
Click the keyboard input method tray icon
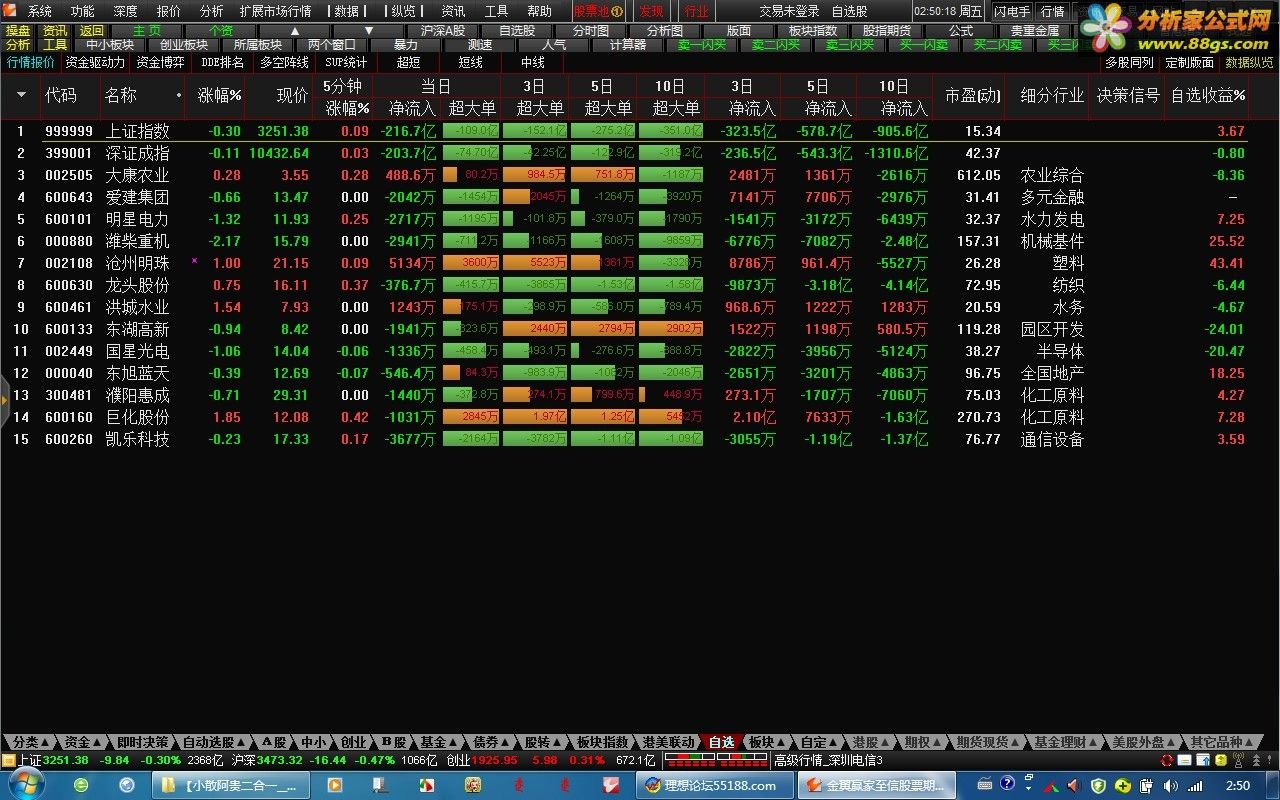(986, 785)
